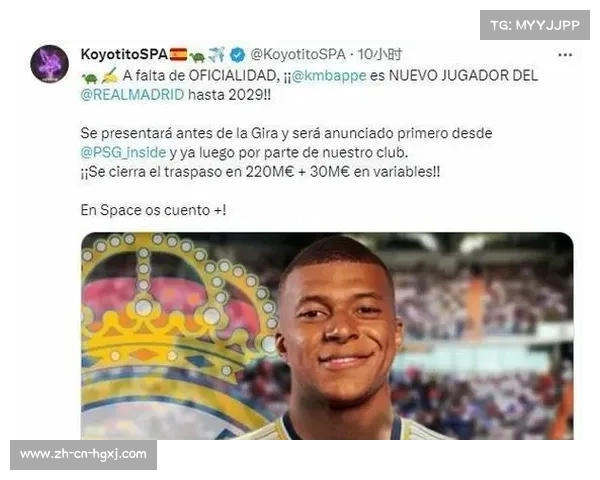Open KoyotitoSPA's purple profile avatar
Viewport: 600px width, 480px height.
click(x=49, y=64)
